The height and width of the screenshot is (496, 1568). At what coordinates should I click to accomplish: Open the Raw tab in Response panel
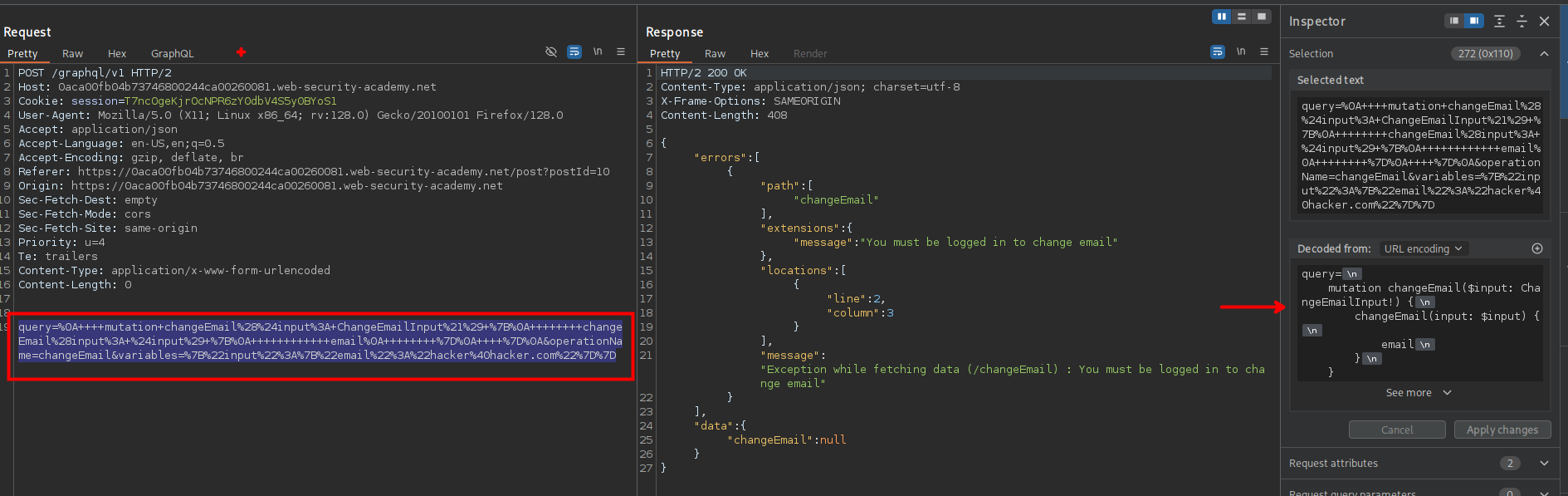tap(715, 53)
